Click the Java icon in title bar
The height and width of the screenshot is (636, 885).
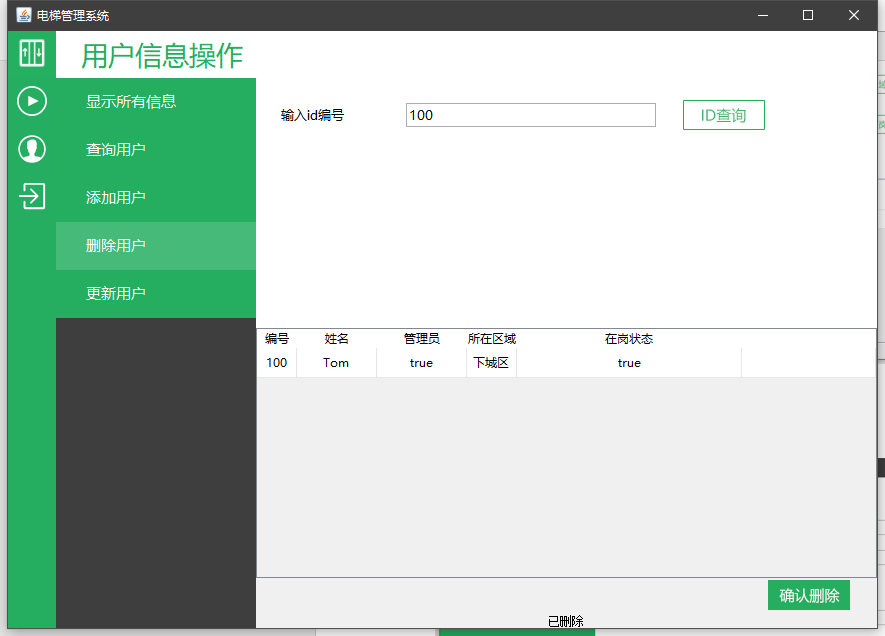[23, 15]
